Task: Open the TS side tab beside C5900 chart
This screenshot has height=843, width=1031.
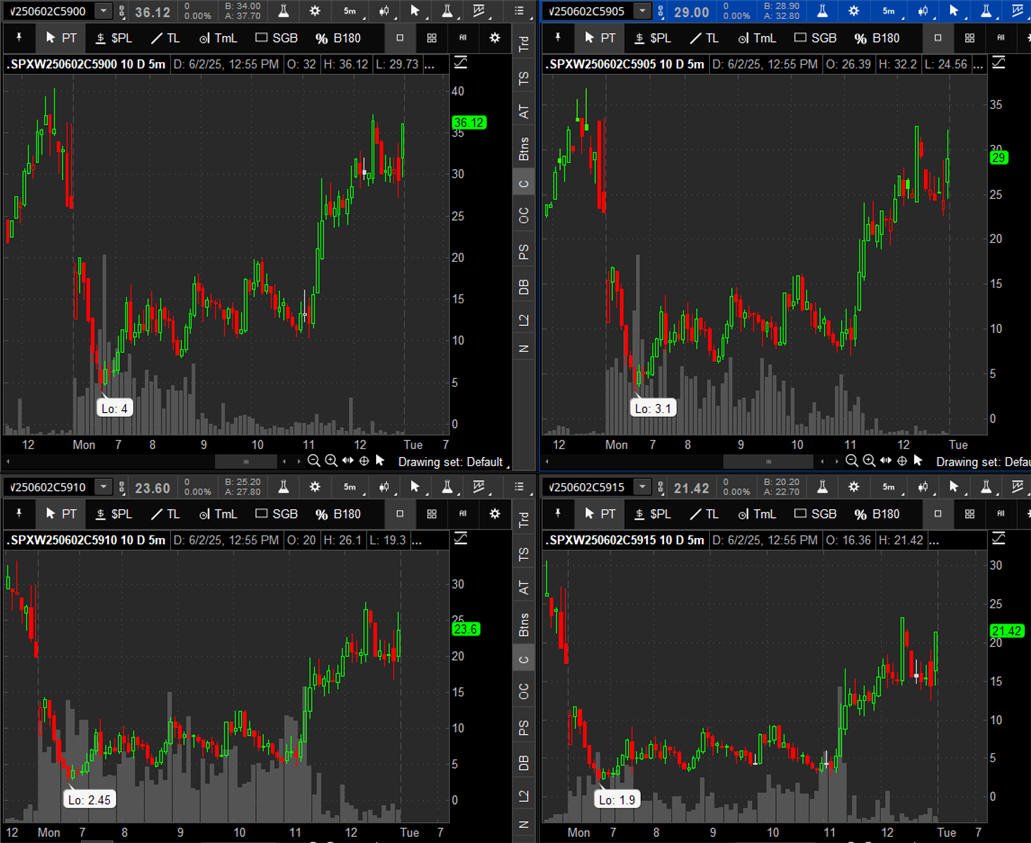Action: 523,78
